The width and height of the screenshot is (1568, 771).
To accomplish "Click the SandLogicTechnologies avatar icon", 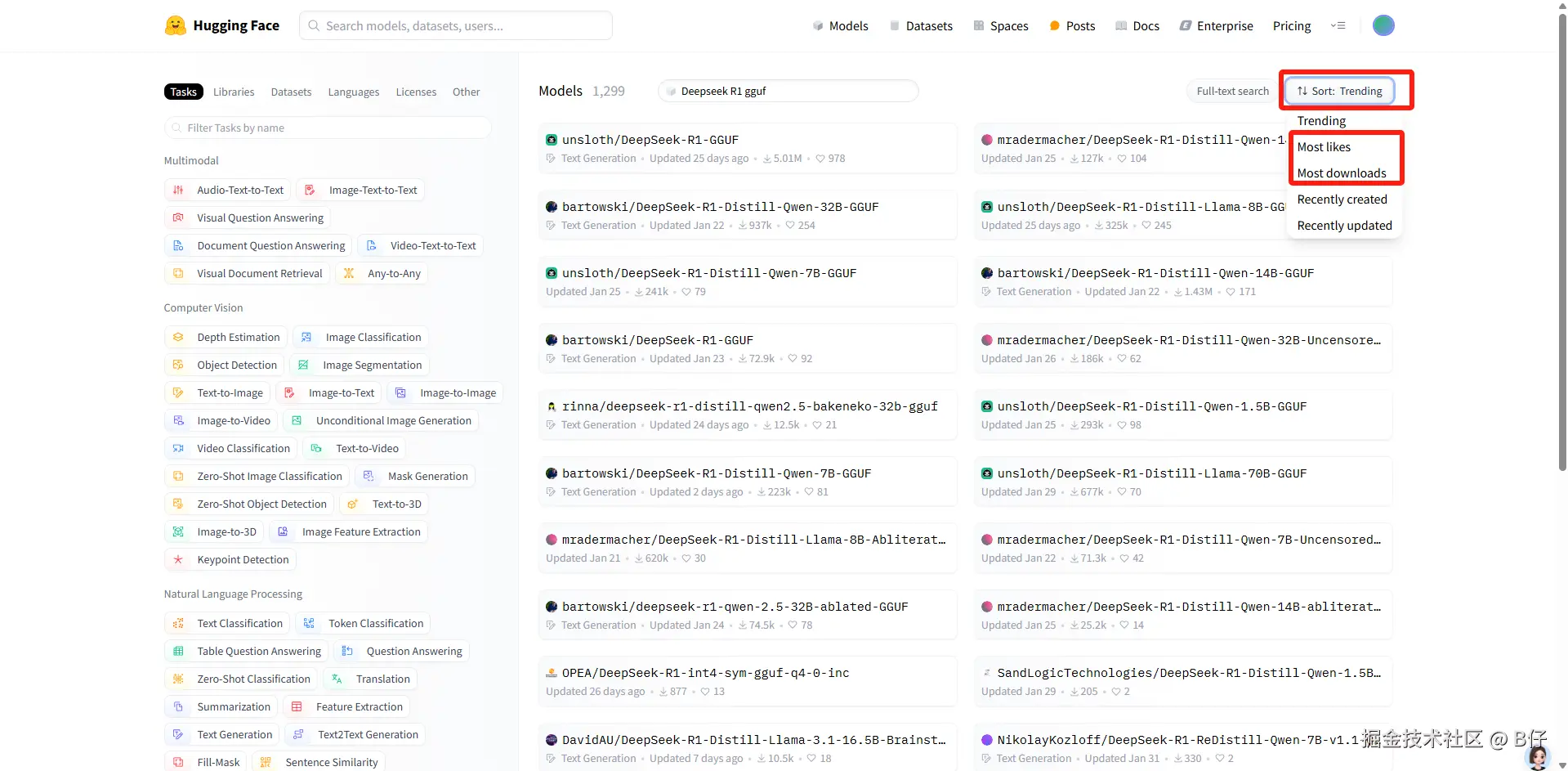I will 987,673.
